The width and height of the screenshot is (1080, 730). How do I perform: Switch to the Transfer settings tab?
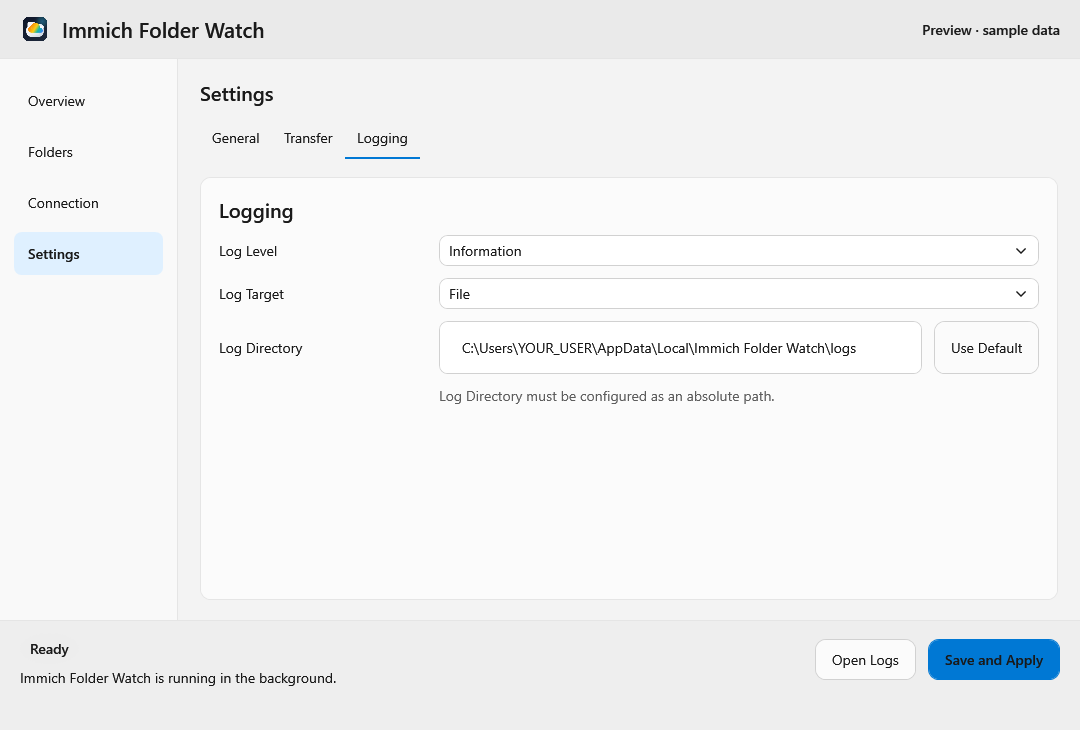coord(308,138)
